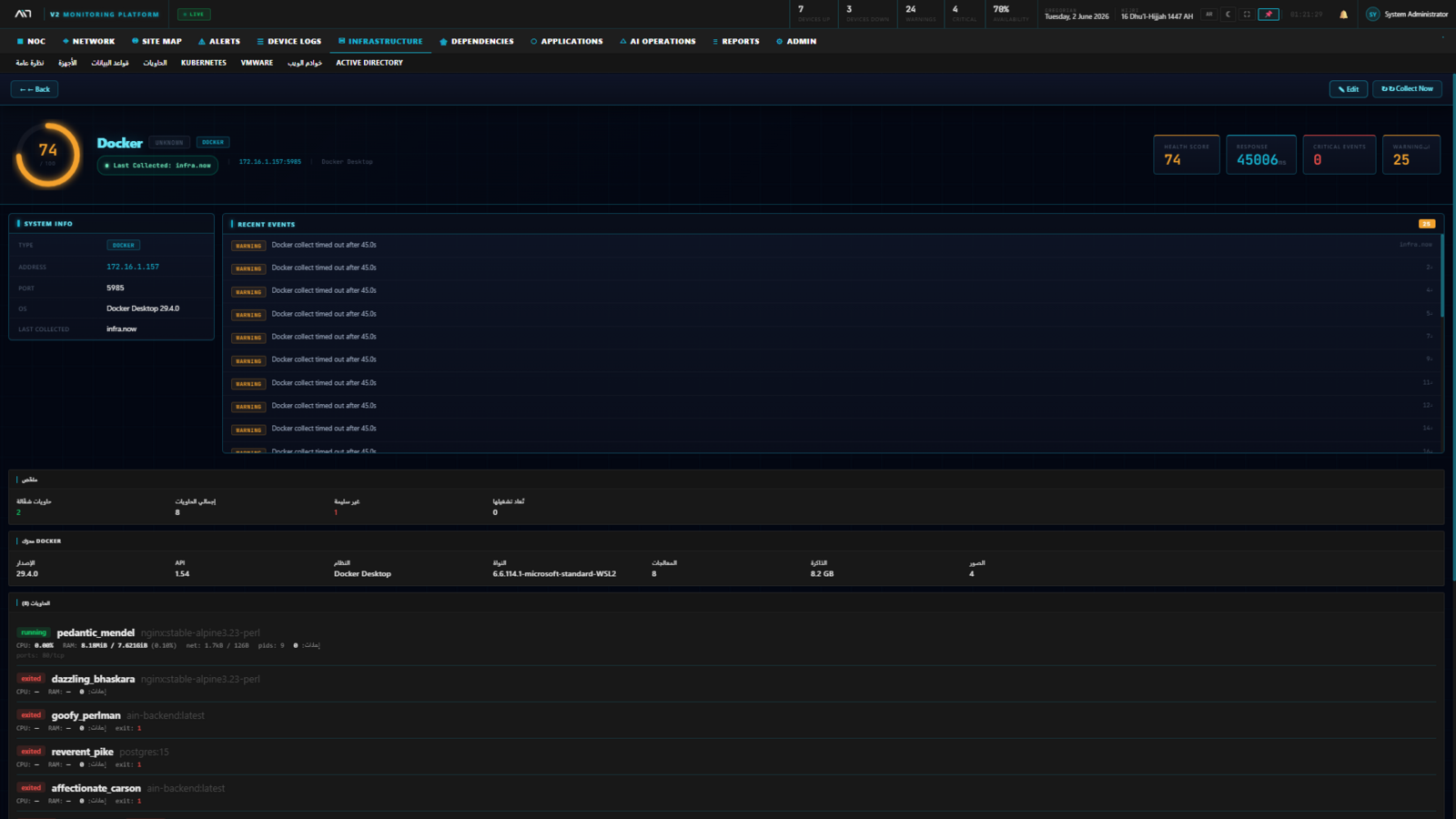
Task: Click the Applications circle icon
Action: point(534,41)
